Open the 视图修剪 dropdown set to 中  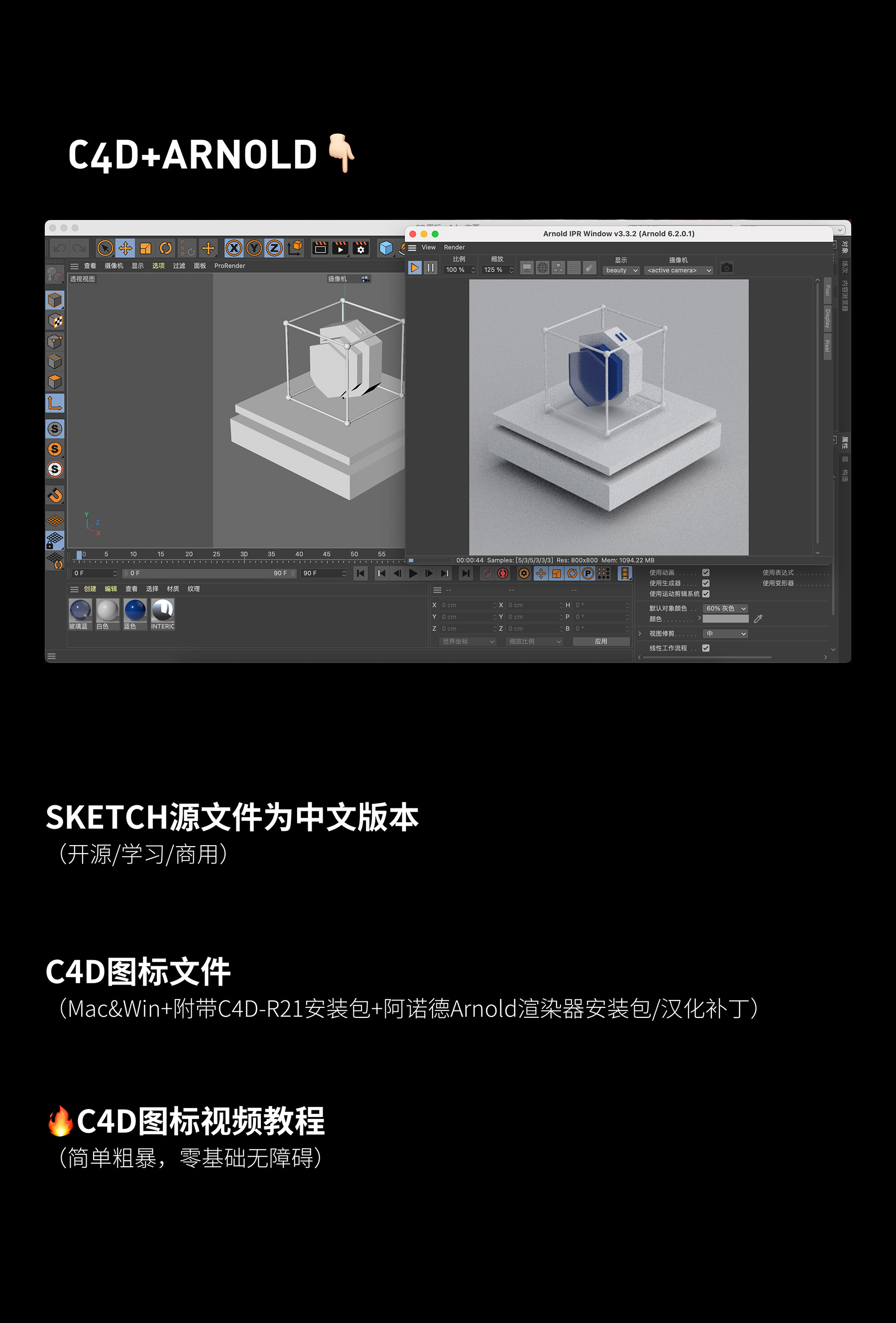point(726,634)
